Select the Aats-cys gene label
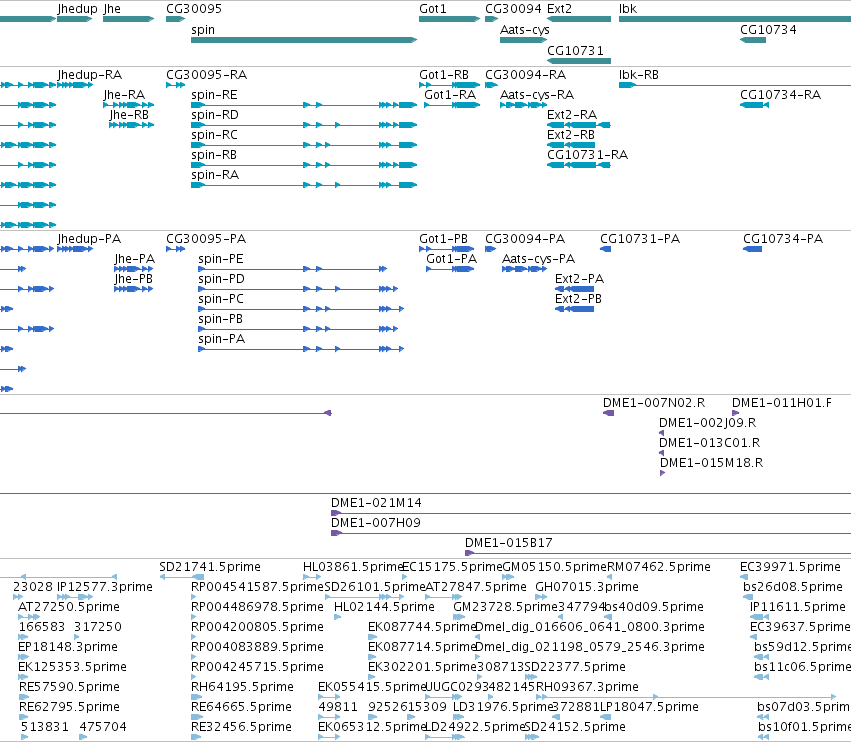The image size is (851, 742). 525,30
